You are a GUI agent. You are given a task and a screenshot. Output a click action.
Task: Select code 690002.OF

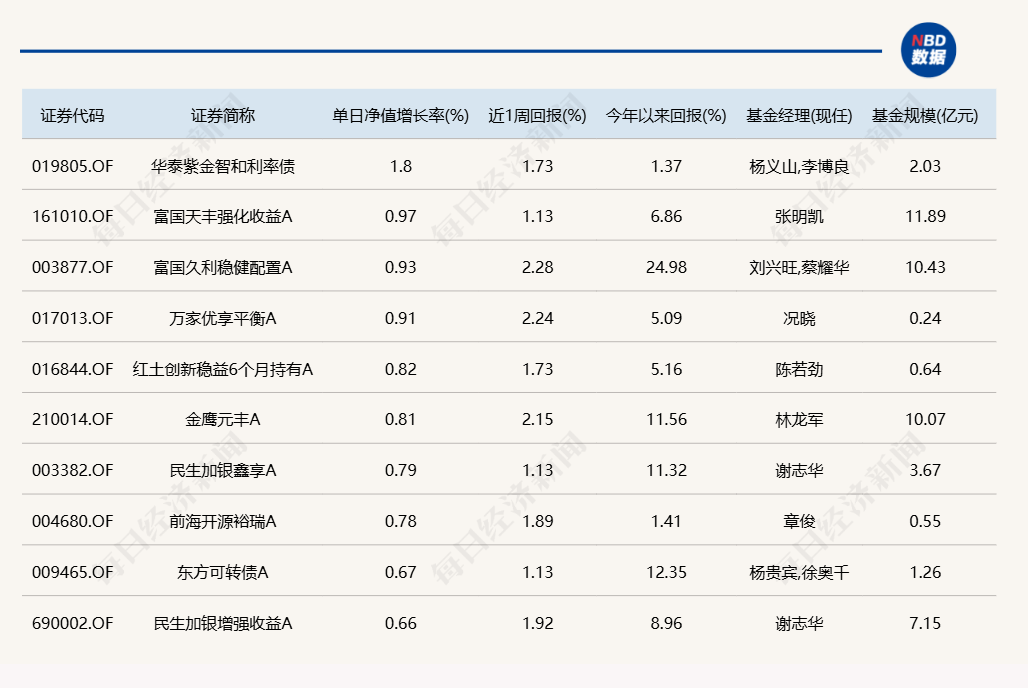73,623
